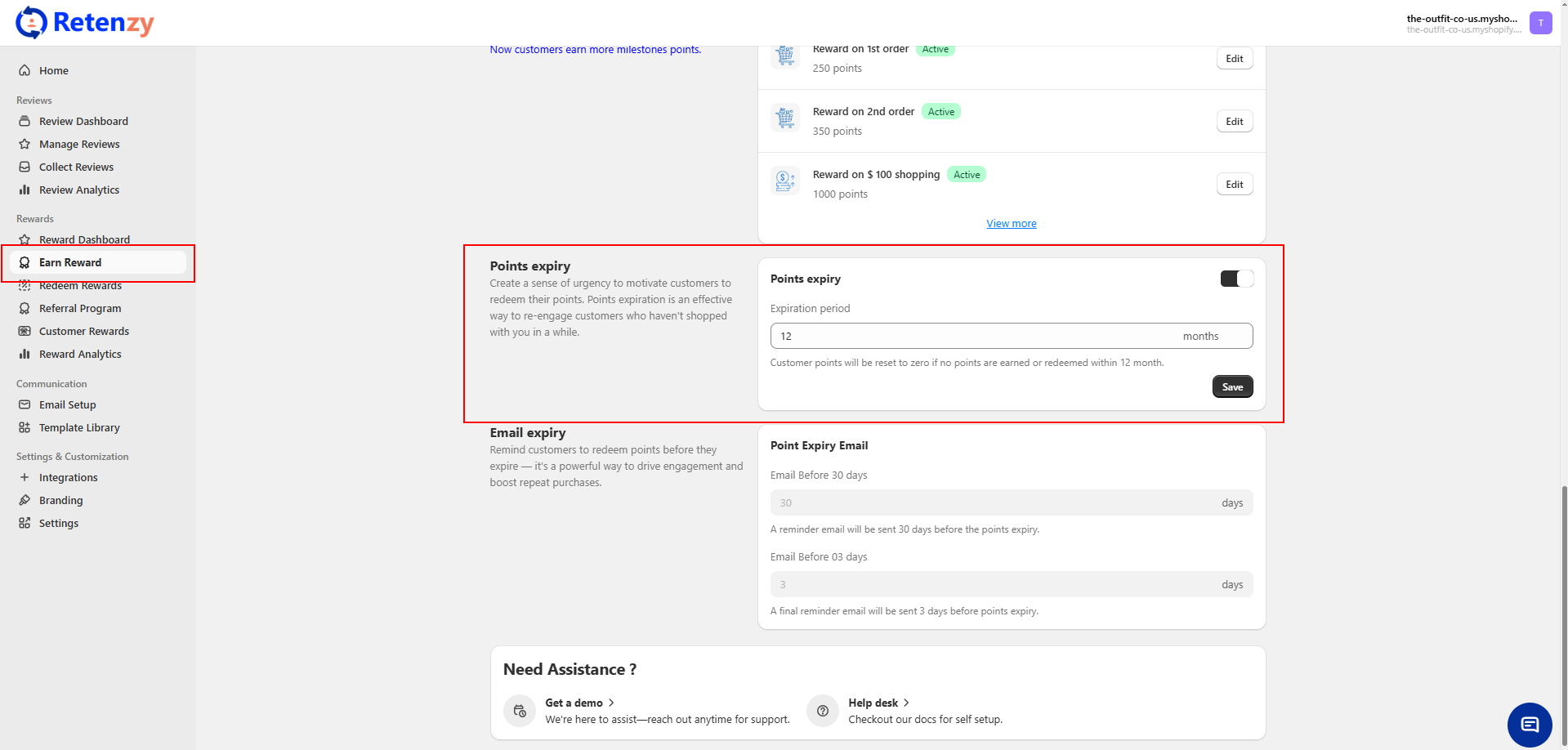Click the Home icon in the sidebar

25,70
